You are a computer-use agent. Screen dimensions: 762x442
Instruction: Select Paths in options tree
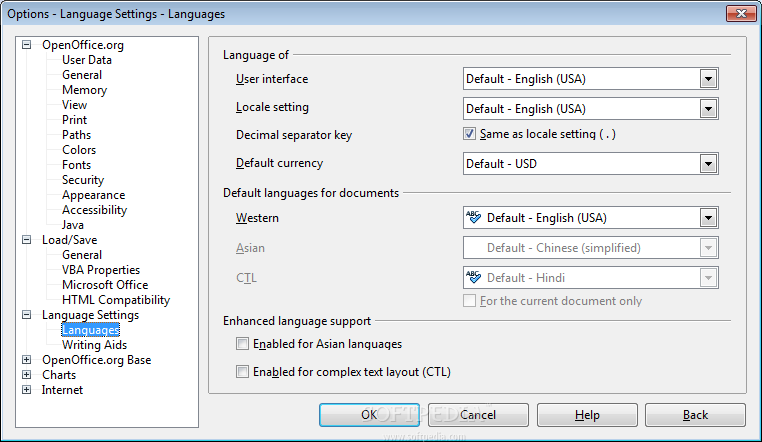tap(76, 135)
